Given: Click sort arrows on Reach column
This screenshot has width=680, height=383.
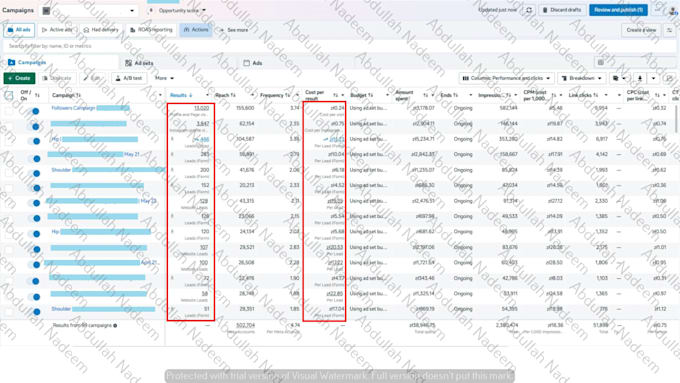Looking at the screenshot, I should 233,95.
